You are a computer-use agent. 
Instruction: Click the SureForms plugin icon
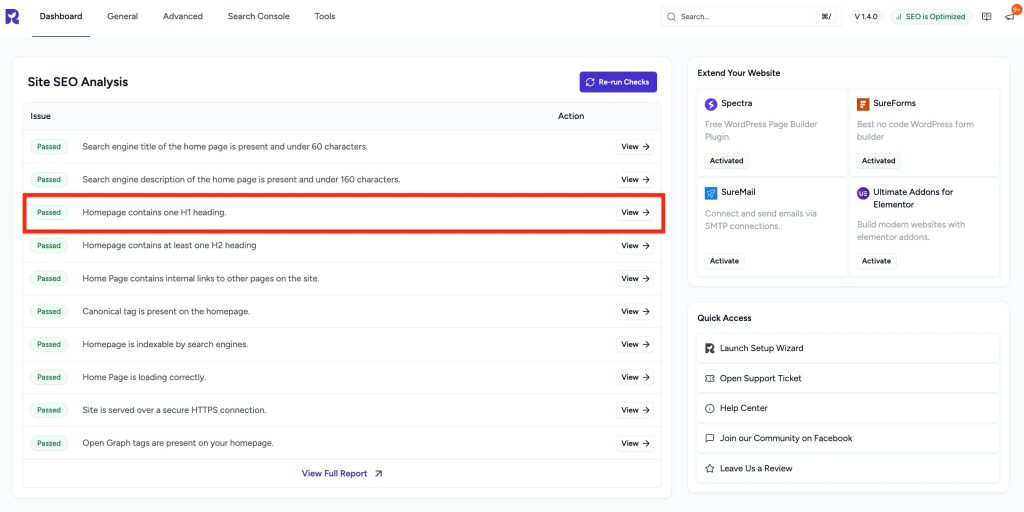coord(863,104)
